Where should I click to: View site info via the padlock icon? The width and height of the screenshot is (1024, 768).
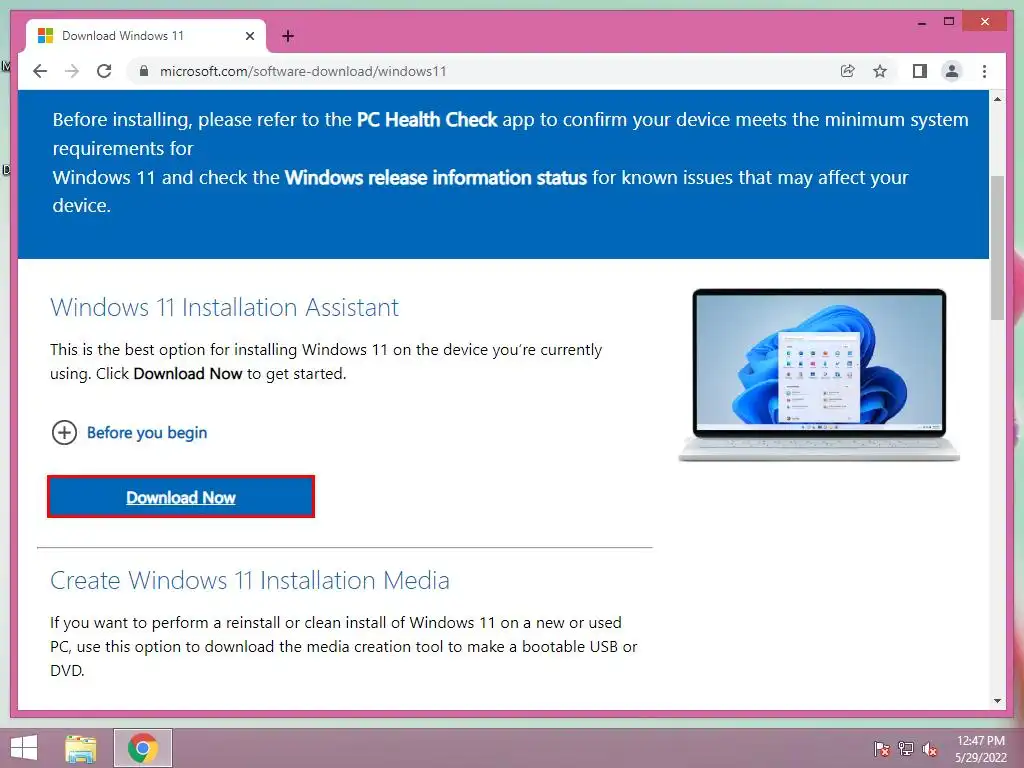tap(144, 71)
